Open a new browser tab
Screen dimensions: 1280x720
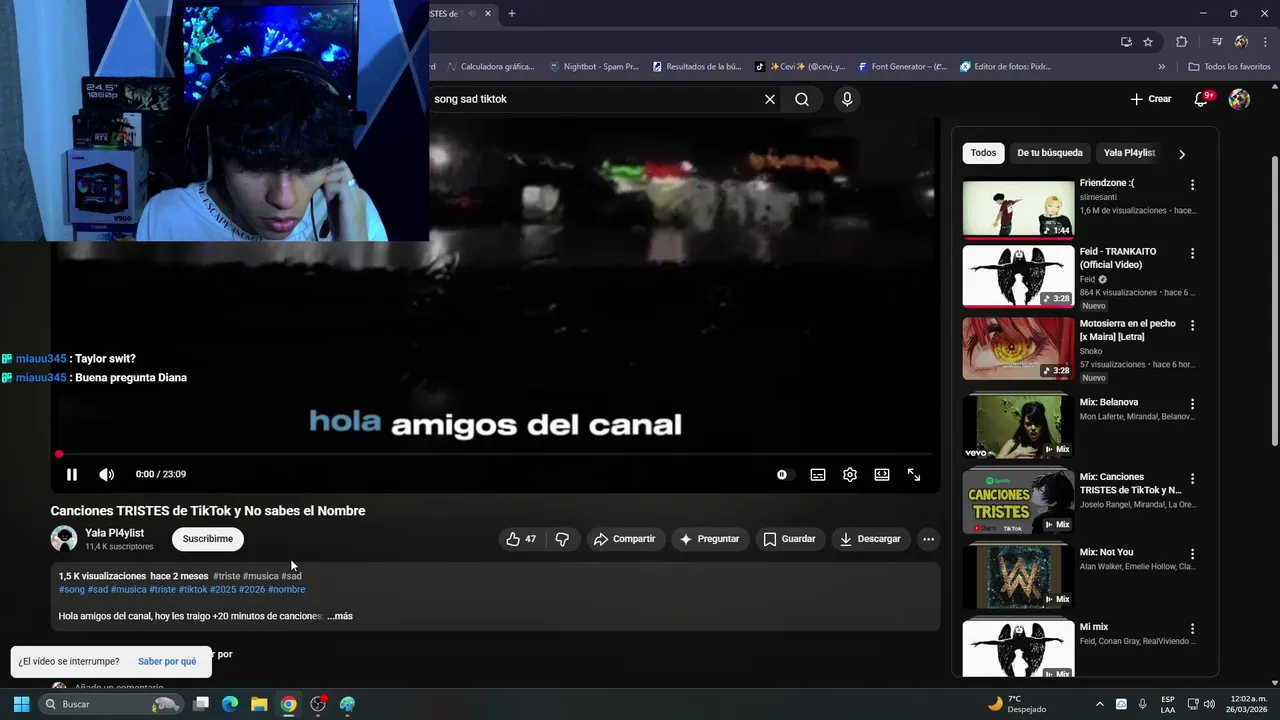[512, 14]
